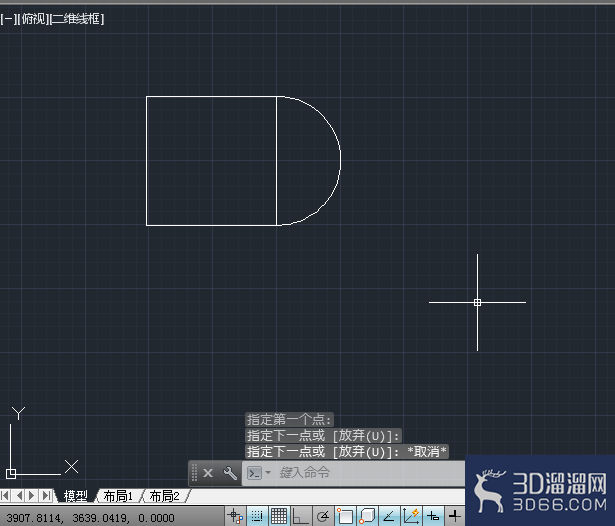Toggle Grid Display status button
This screenshot has height=526, width=615.
click(x=279, y=516)
